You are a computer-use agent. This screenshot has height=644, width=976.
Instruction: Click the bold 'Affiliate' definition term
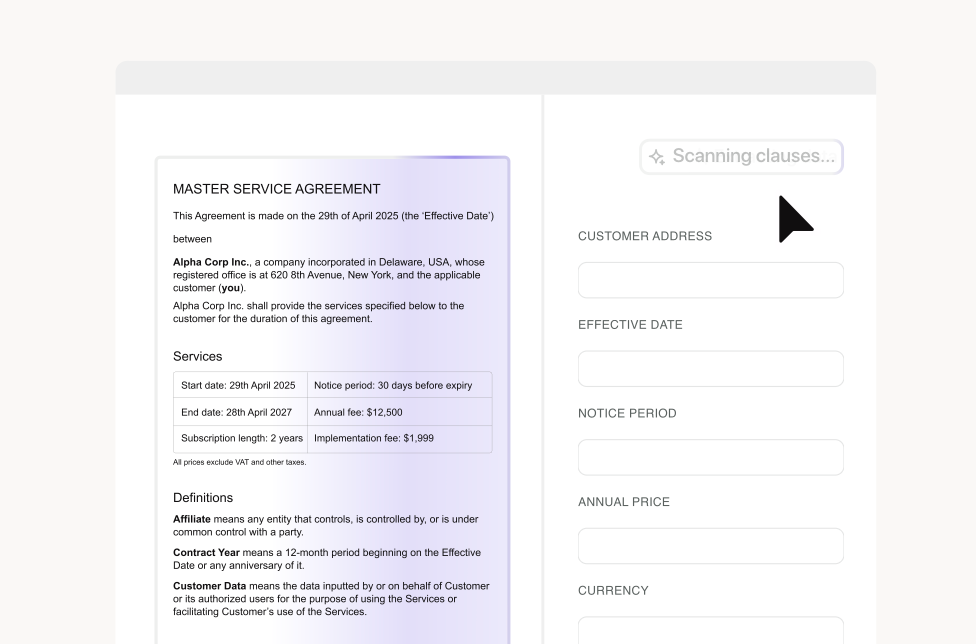click(192, 519)
